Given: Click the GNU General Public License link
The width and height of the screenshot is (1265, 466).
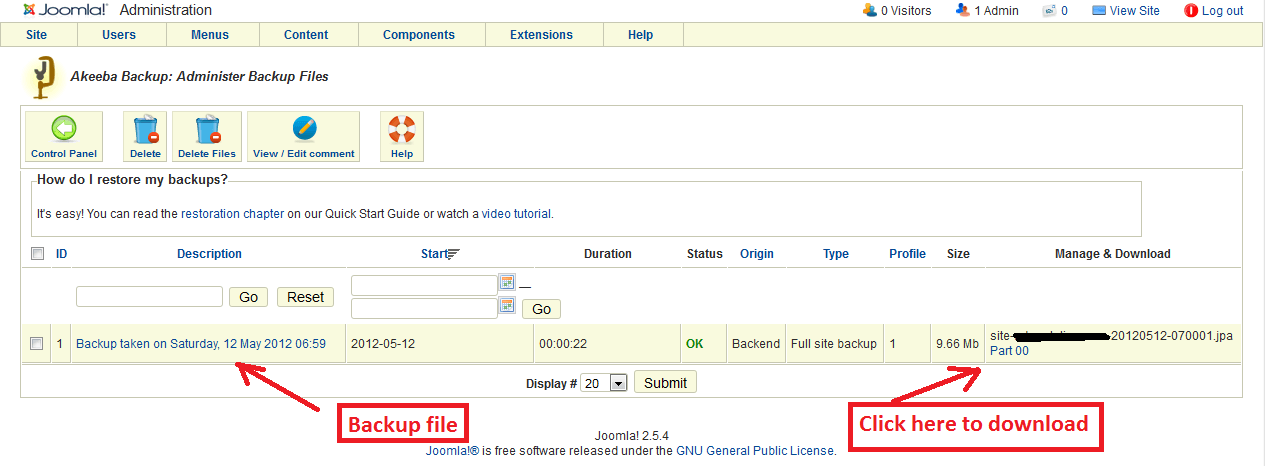Looking at the screenshot, I should point(755,451).
